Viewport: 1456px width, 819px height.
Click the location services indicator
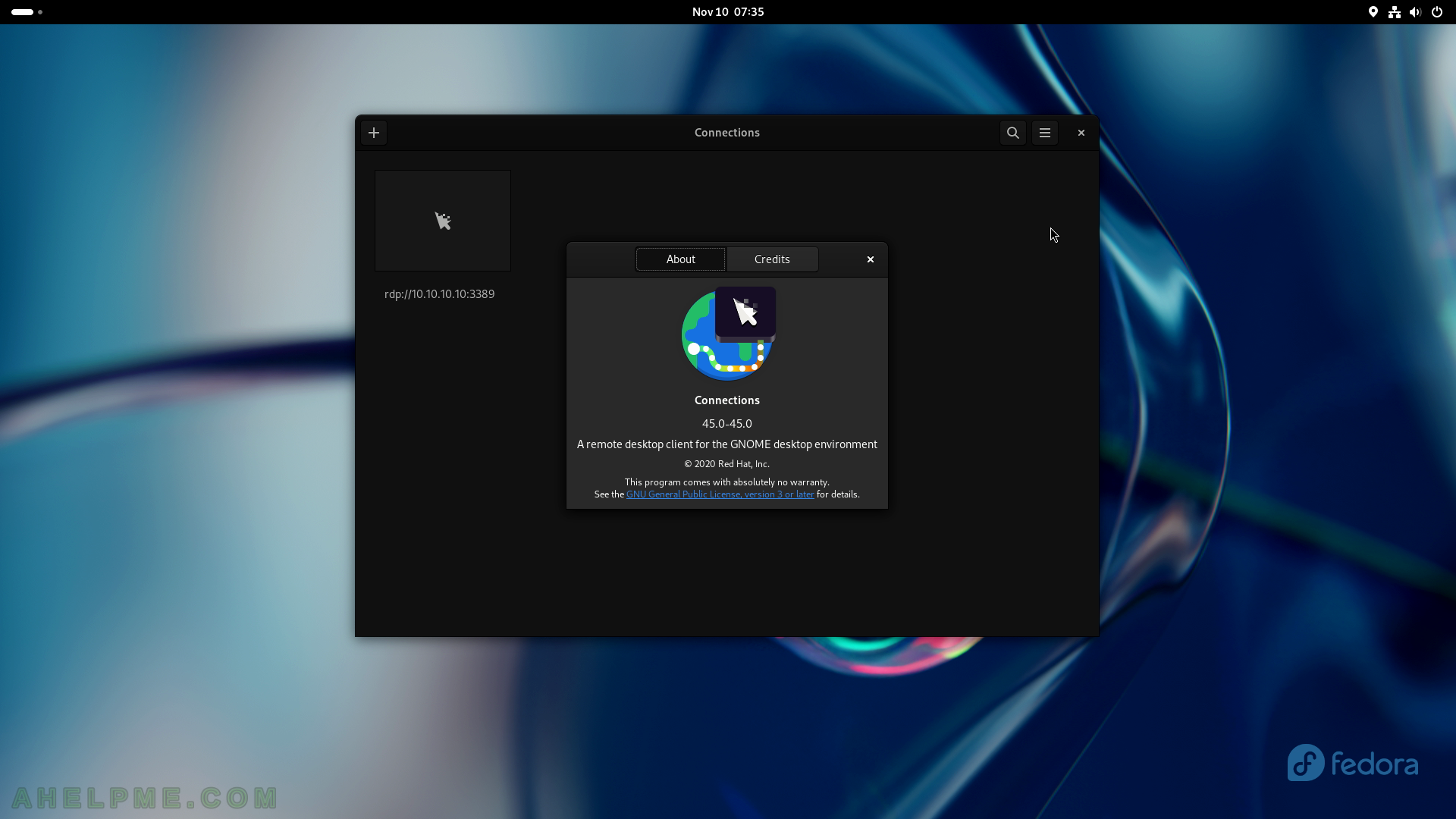pyautogui.click(x=1373, y=12)
